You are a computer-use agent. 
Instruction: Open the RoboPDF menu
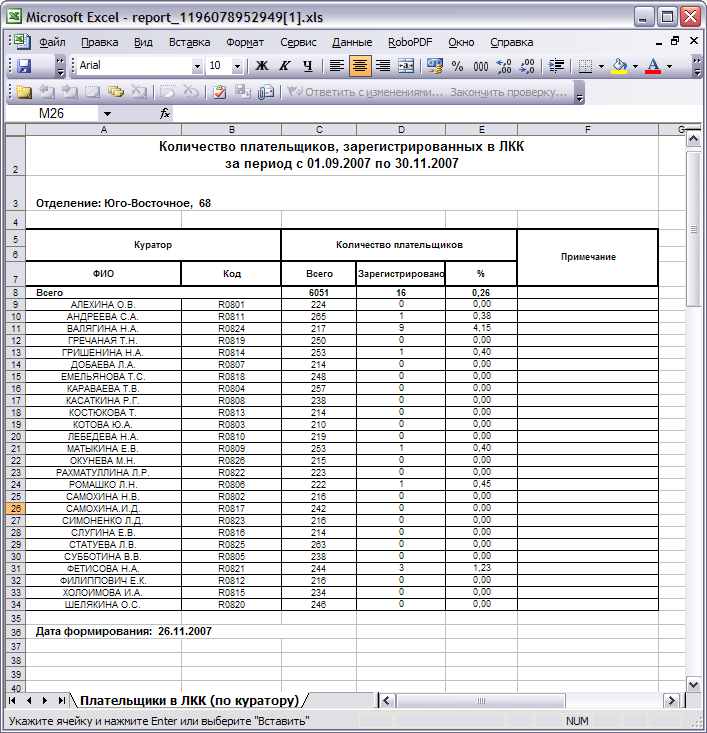(410, 42)
